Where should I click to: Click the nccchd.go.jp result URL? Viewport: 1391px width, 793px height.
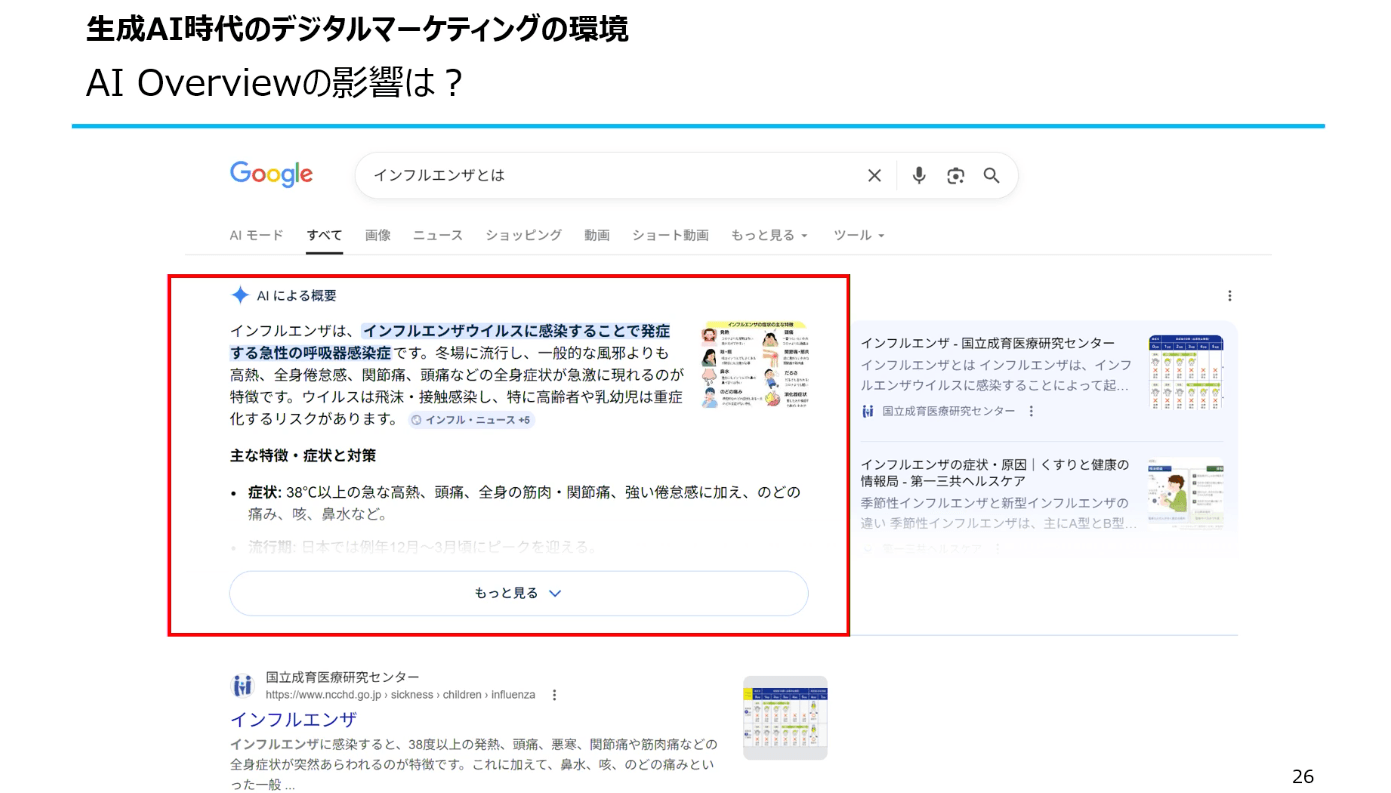pos(400,695)
